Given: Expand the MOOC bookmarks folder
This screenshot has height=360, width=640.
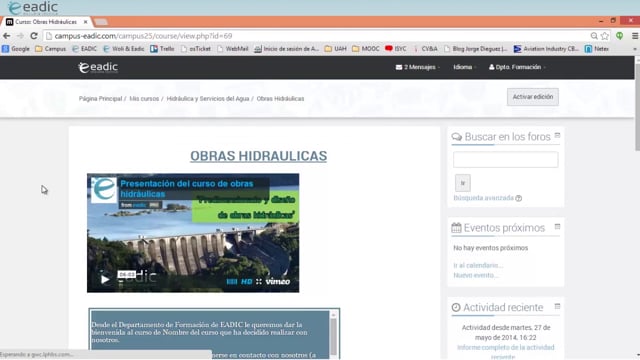Looking at the screenshot, I should [x=366, y=49].
